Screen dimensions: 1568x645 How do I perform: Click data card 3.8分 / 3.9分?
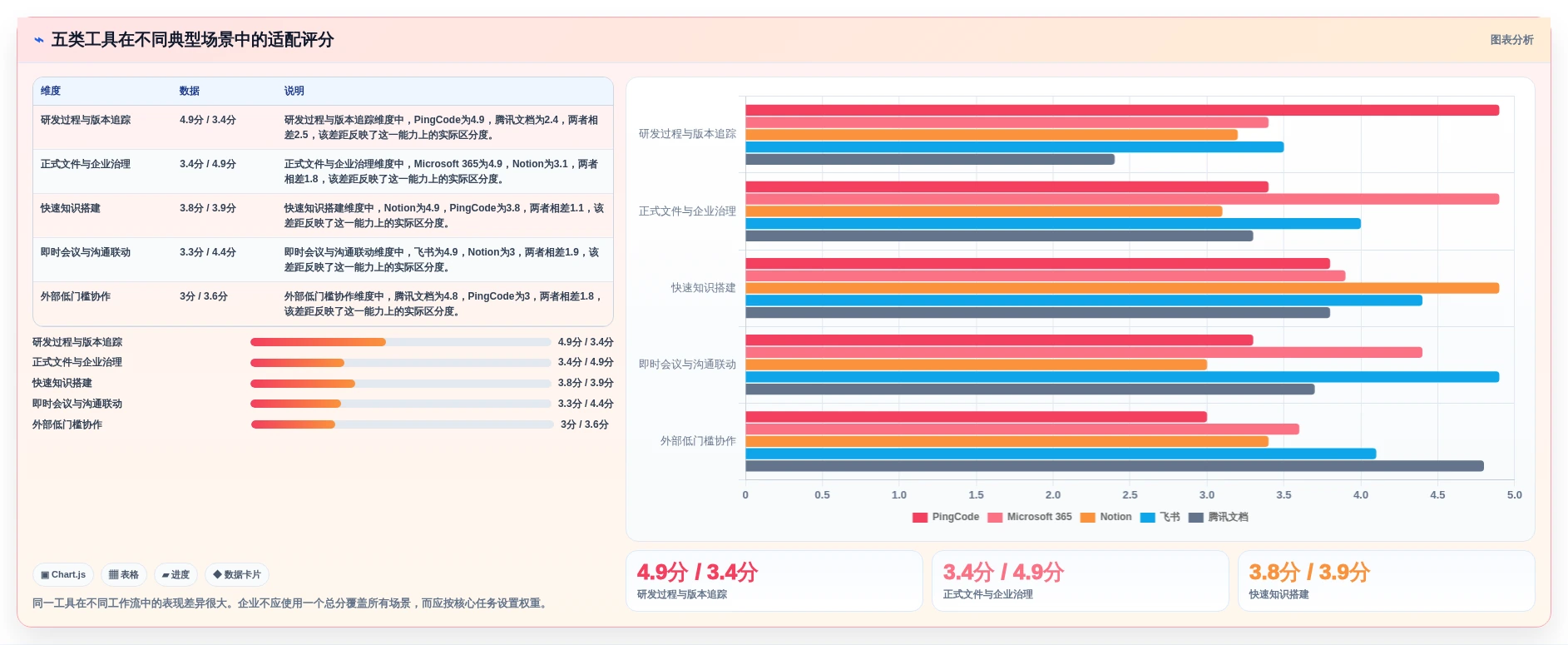click(1386, 581)
